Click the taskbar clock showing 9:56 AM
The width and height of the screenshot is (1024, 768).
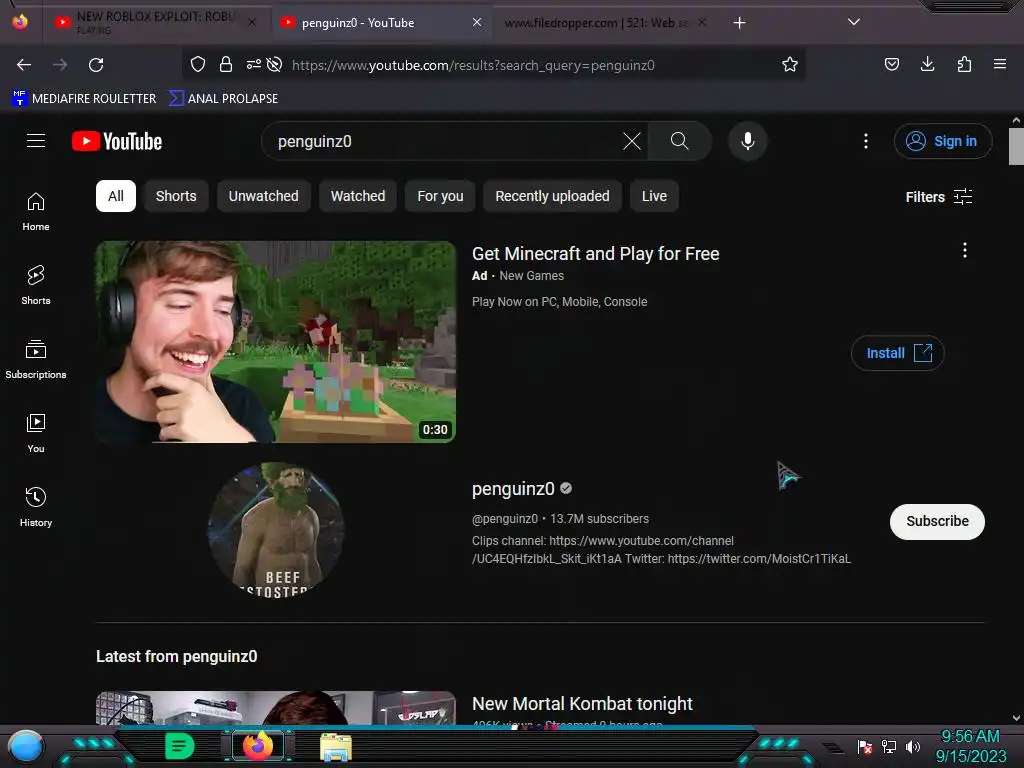(970, 746)
